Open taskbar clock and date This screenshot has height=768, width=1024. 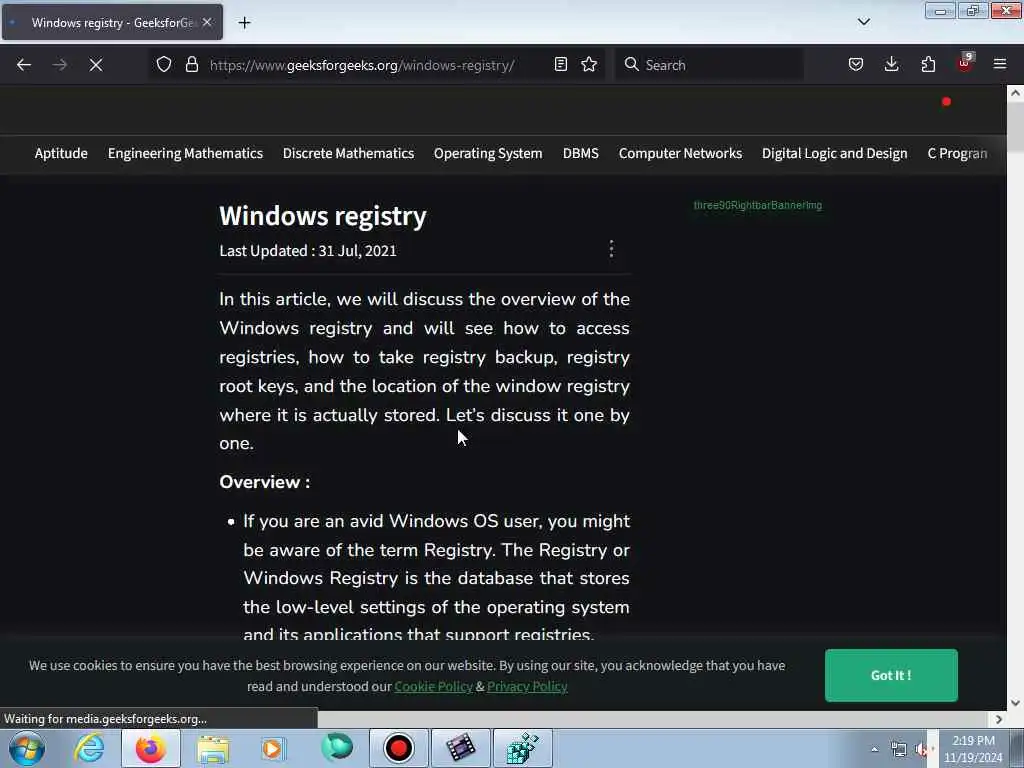click(x=973, y=749)
